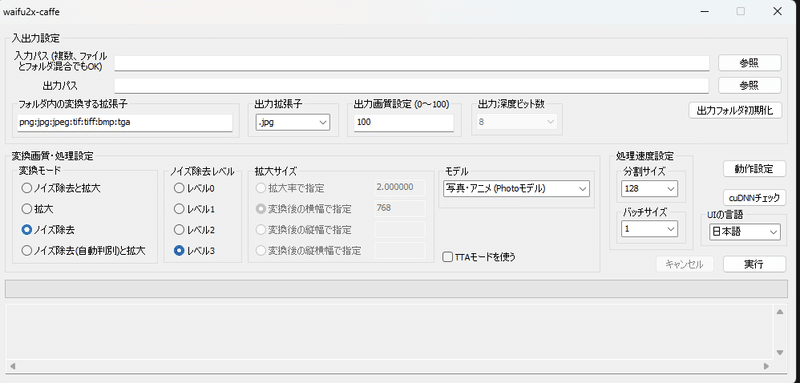Select 変換後の縦横幅で指定 radio option

pyautogui.click(x=309, y=250)
